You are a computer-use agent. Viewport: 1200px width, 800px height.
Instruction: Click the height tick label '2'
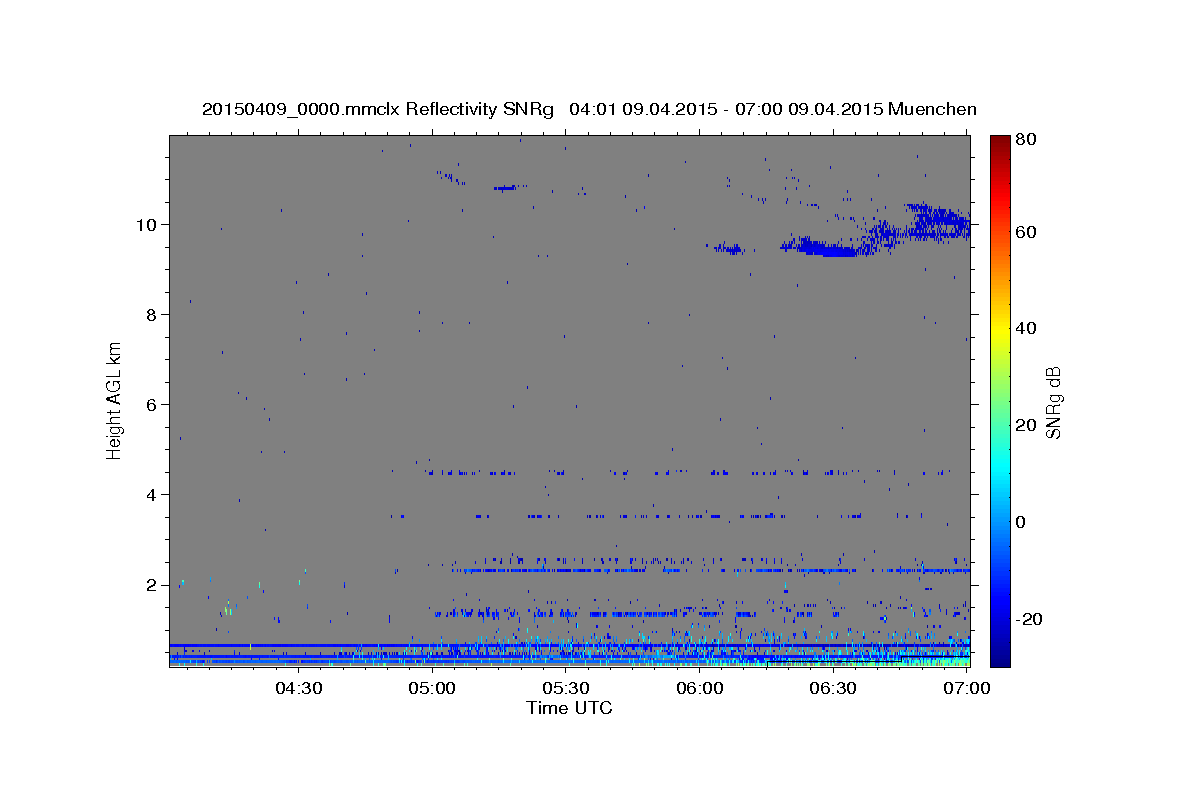[153, 584]
